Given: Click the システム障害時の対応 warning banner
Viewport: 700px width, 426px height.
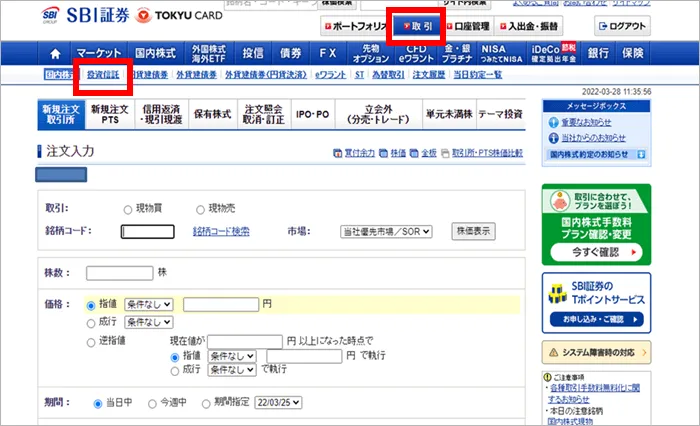Looking at the screenshot, I should tap(596, 352).
